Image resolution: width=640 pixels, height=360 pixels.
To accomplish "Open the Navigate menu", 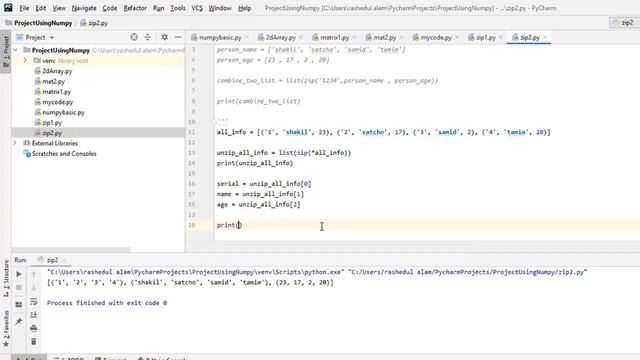I will (x=84, y=8).
